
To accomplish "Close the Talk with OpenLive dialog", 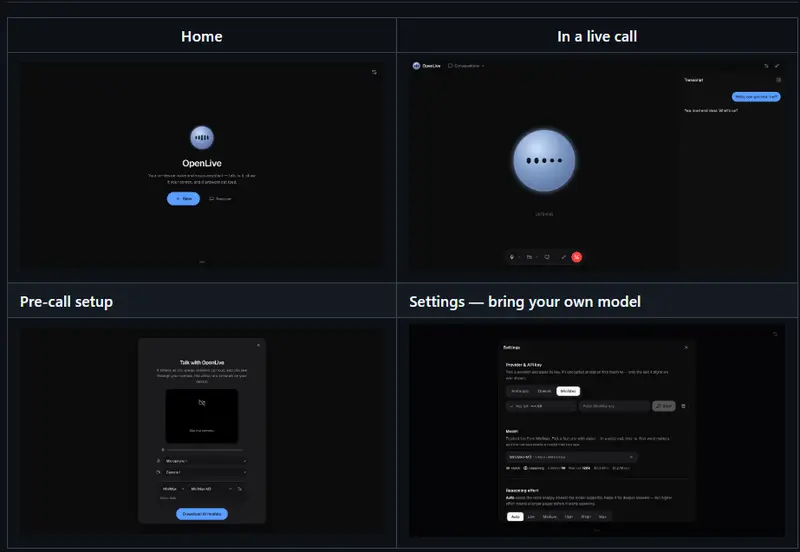I will coord(258,345).
